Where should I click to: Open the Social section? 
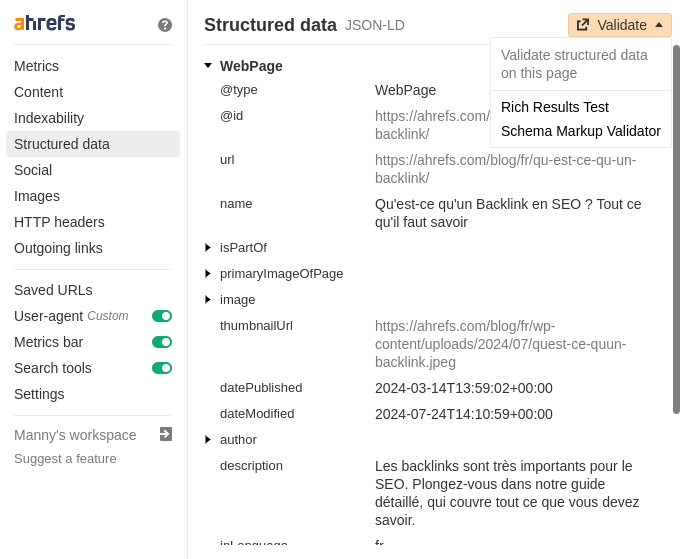[33, 170]
